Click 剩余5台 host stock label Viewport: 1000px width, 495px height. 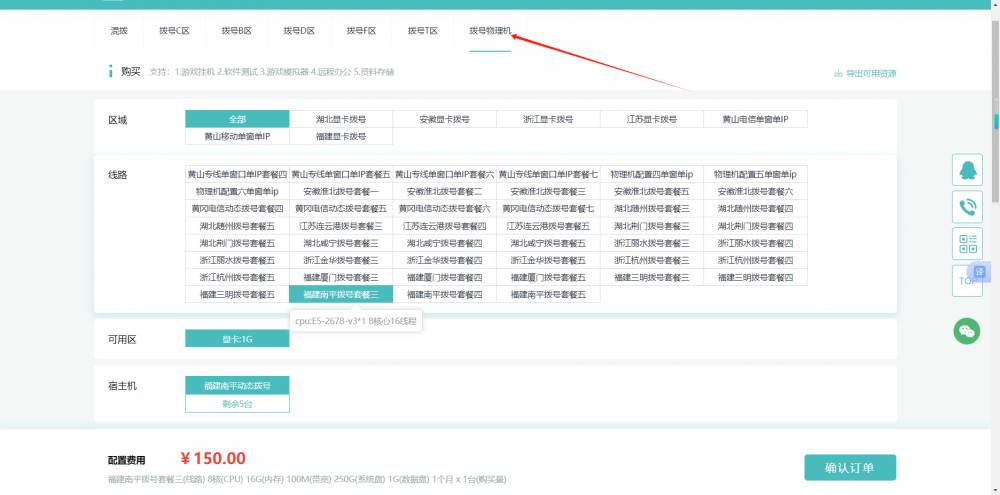pyautogui.click(x=237, y=403)
